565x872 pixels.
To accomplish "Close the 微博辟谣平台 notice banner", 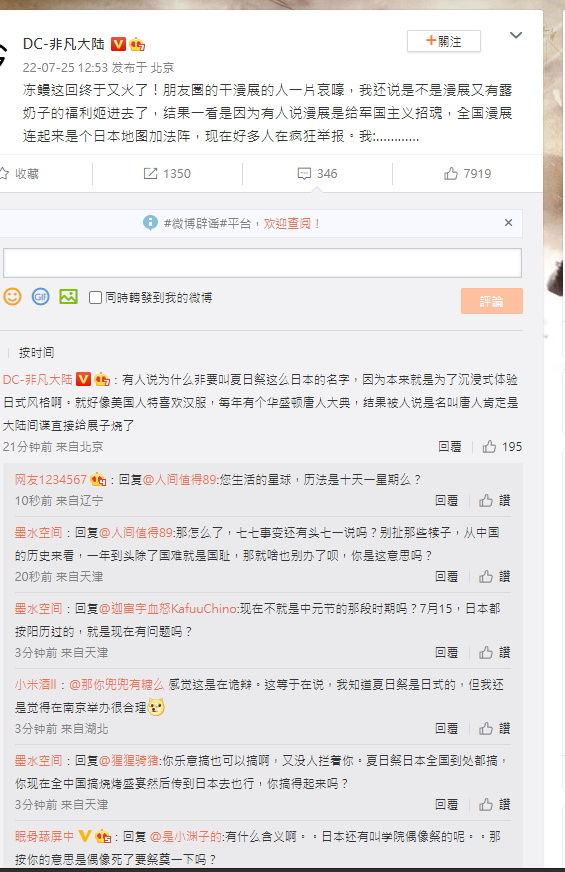I will coord(508,222).
